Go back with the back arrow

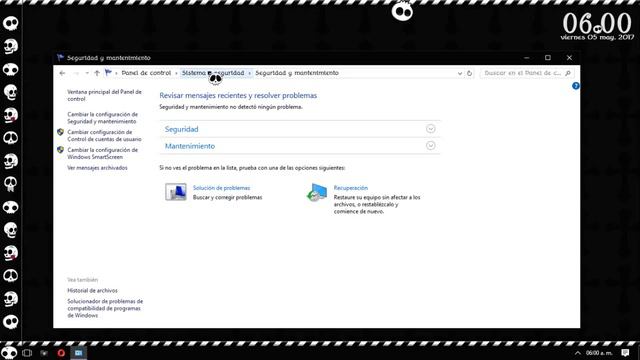(x=62, y=73)
